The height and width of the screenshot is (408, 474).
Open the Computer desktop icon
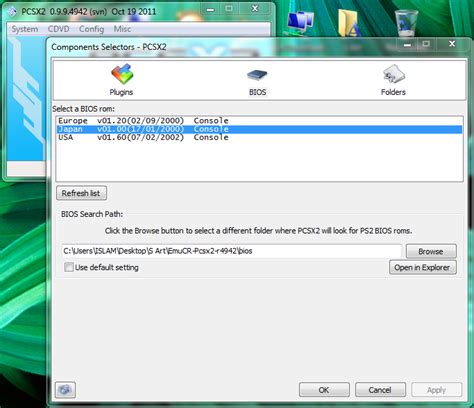[x=300, y=22]
